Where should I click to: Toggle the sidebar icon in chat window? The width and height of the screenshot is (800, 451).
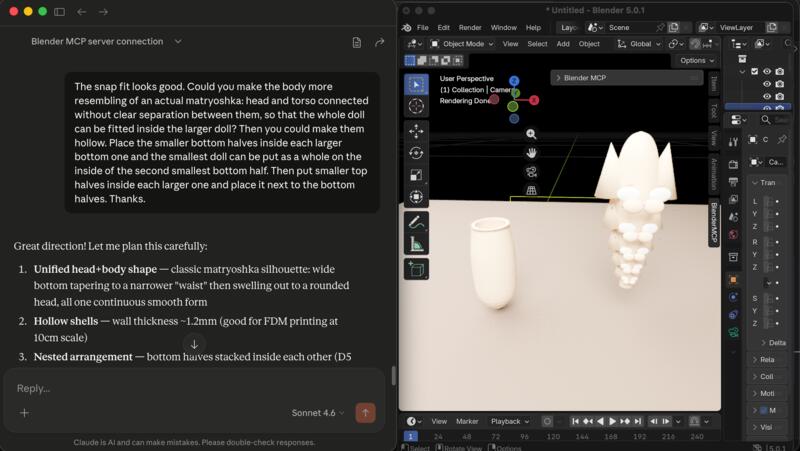pyautogui.click(x=59, y=11)
